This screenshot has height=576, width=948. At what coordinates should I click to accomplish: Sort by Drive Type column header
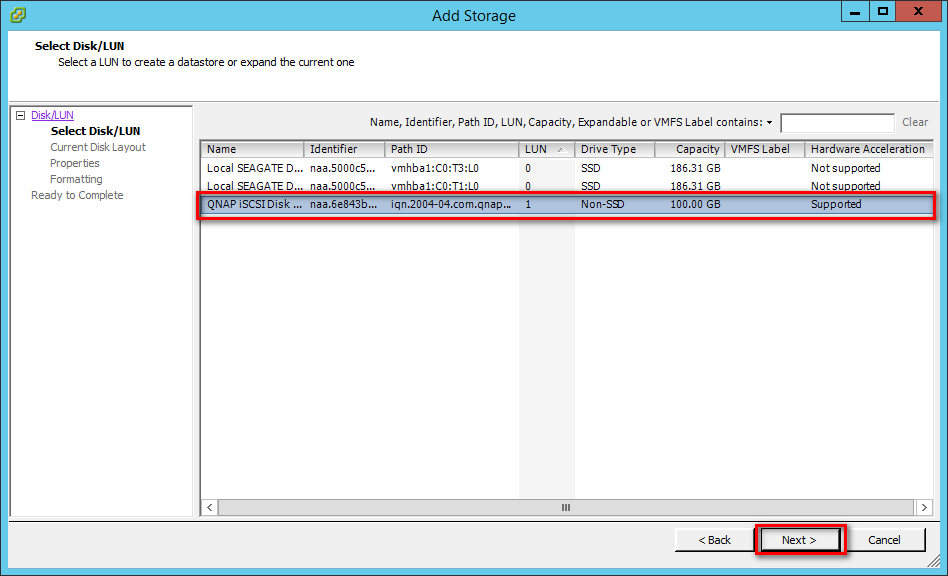[614, 149]
